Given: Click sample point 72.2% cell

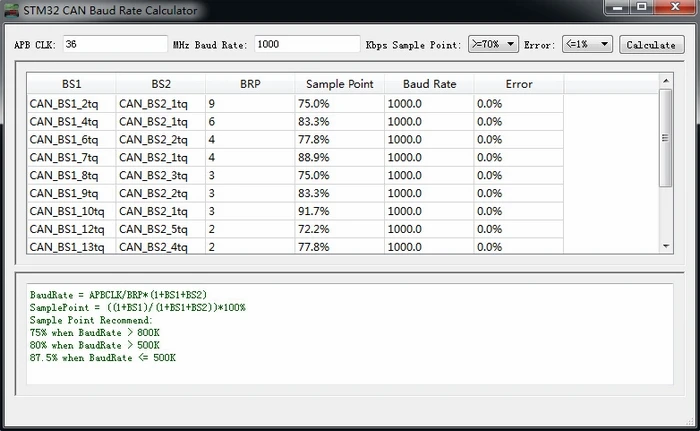Looking at the screenshot, I should click(x=339, y=229).
